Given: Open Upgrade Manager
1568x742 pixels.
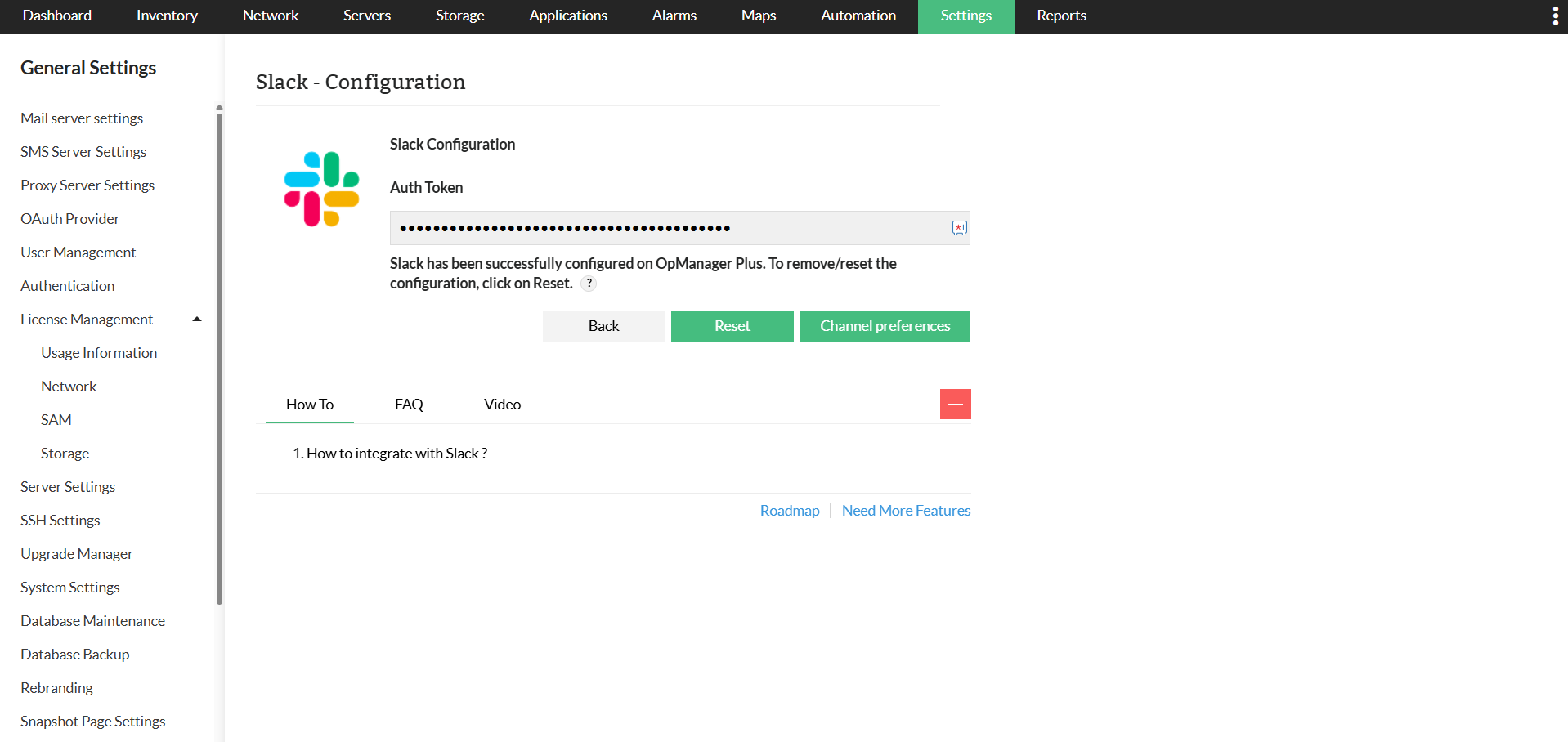Looking at the screenshot, I should (77, 554).
